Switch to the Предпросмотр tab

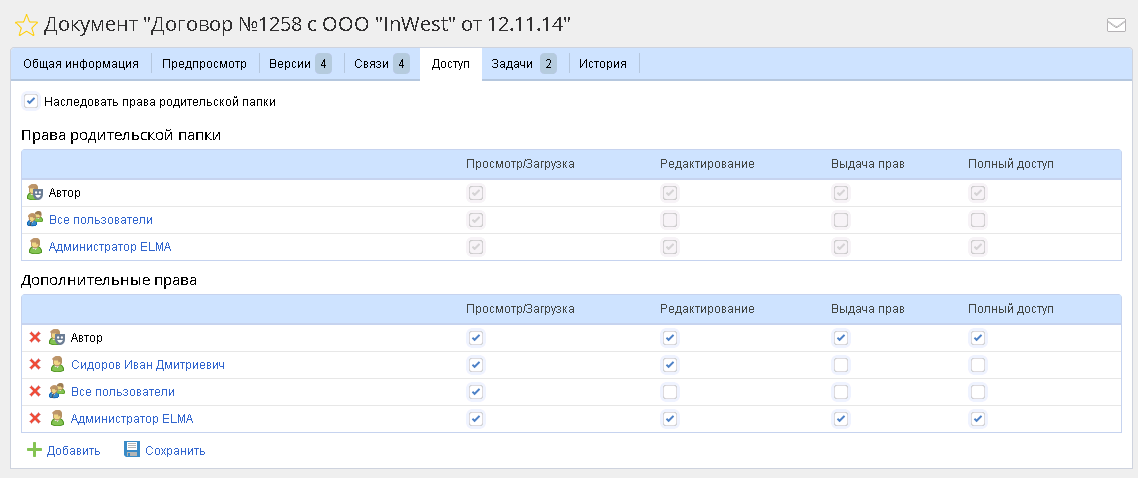click(x=205, y=63)
